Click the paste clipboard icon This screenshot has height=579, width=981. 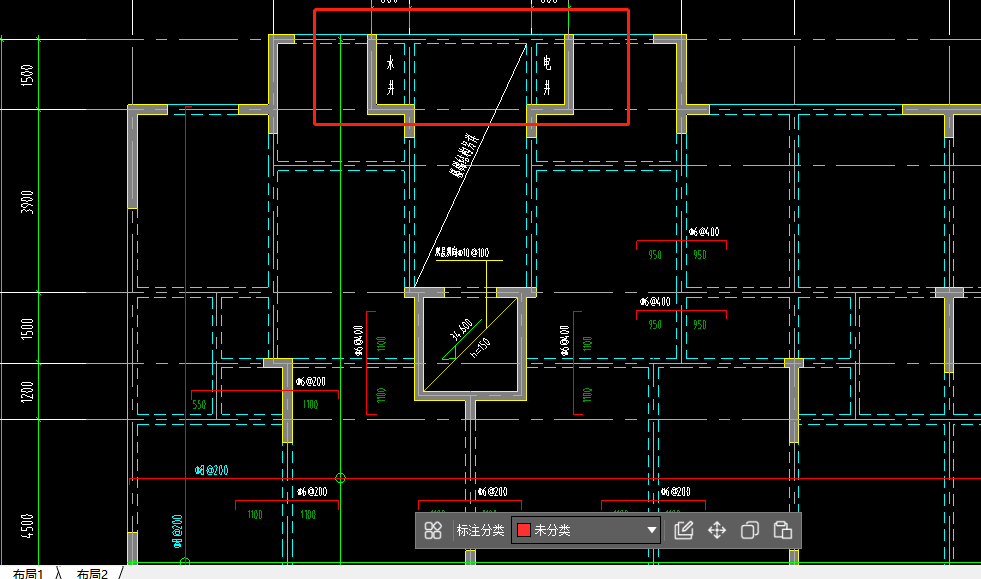point(783,530)
